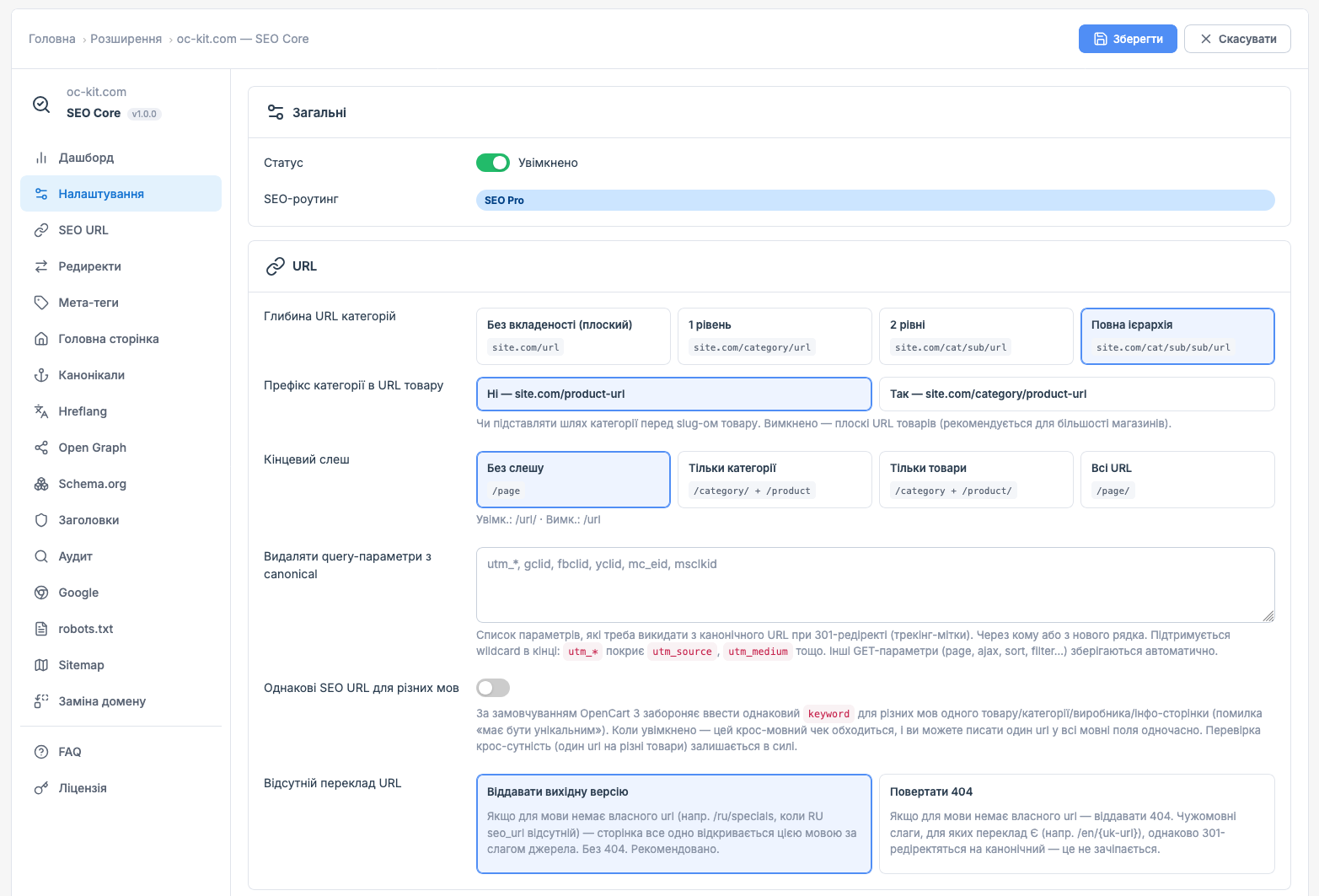Toggle the Статус Увімкнено switch
1319x896 pixels.
point(493,163)
